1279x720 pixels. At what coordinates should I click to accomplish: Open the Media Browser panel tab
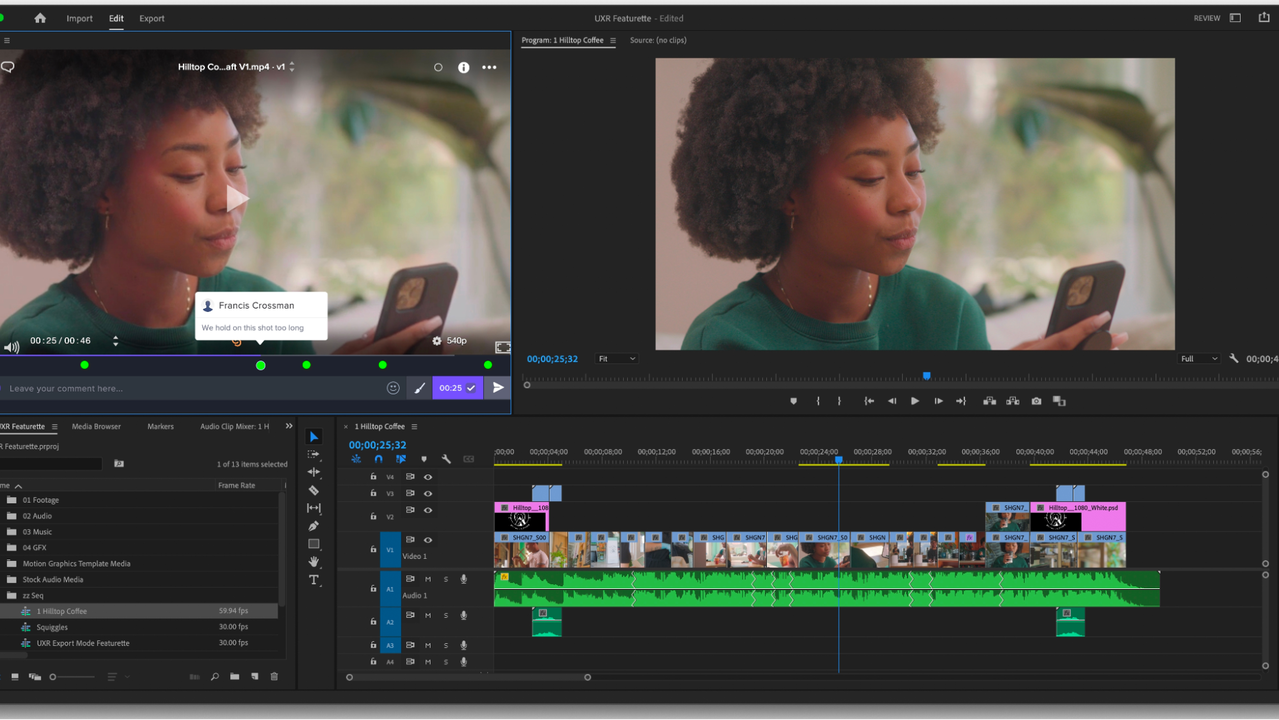point(96,427)
